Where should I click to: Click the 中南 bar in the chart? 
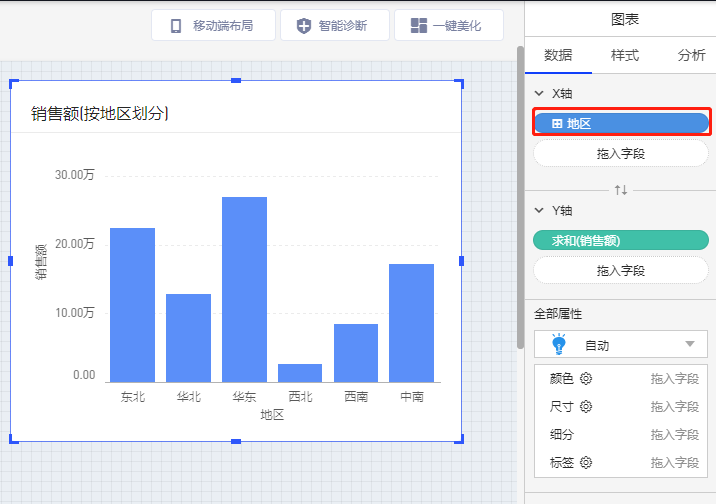pyautogui.click(x=411, y=323)
